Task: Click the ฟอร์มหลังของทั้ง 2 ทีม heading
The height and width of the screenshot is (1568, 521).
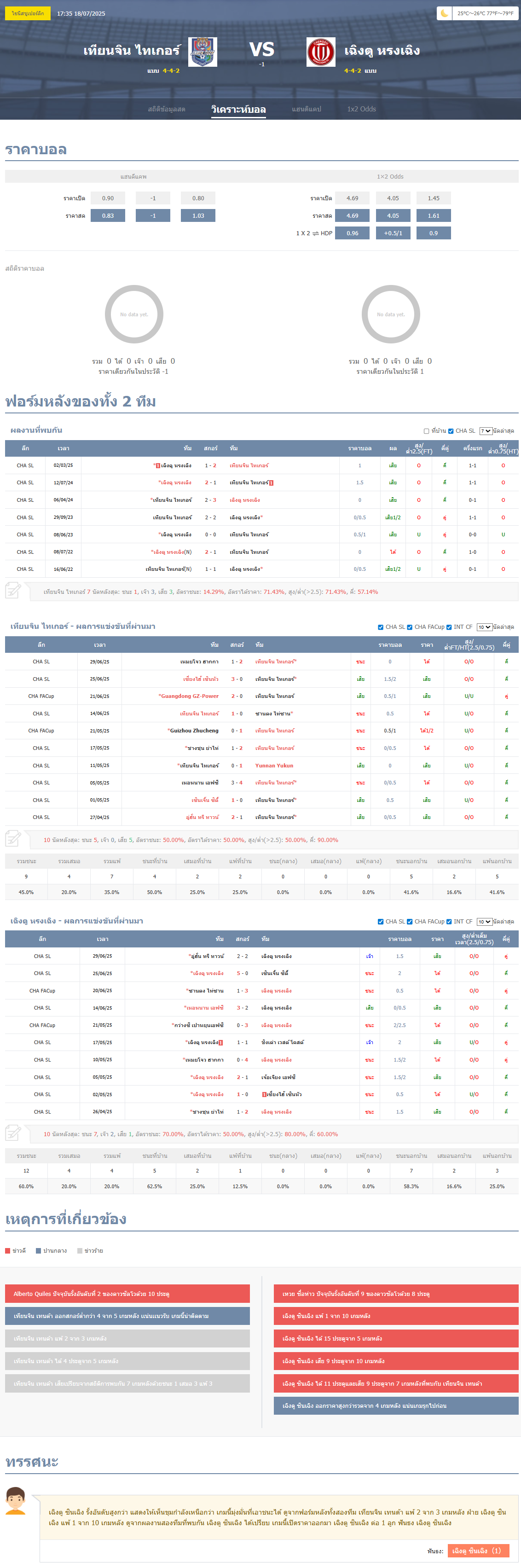Action: (81, 401)
